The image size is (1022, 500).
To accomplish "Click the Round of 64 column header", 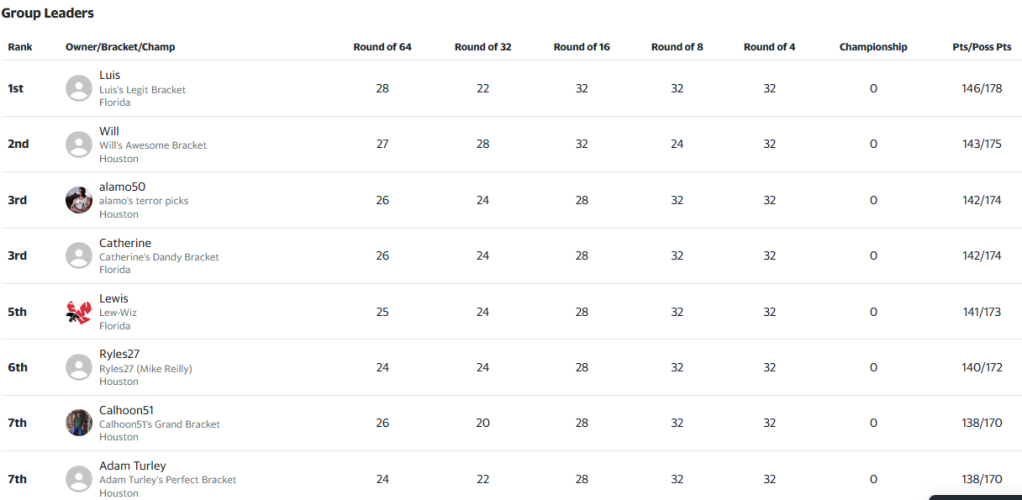I will point(383,47).
